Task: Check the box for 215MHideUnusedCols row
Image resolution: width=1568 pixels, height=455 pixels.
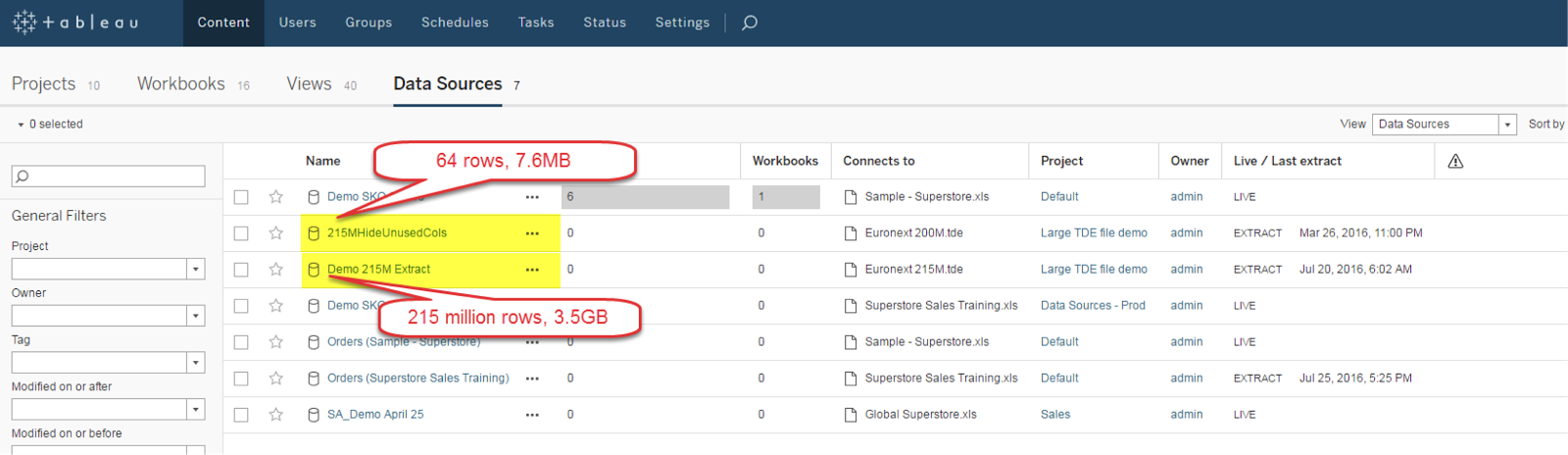Action: tap(241, 233)
